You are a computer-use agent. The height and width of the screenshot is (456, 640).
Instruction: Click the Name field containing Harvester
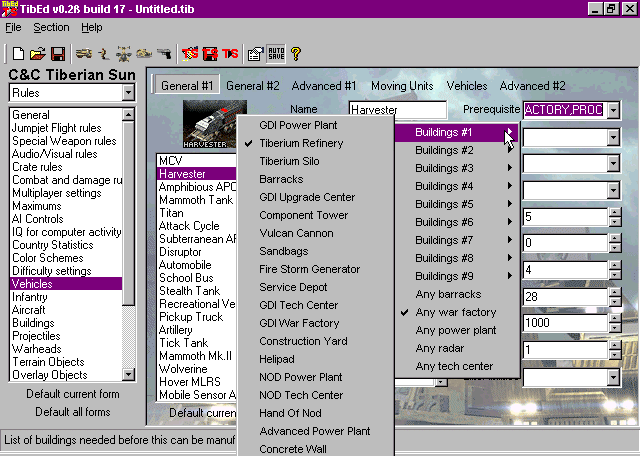pos(398,110)
